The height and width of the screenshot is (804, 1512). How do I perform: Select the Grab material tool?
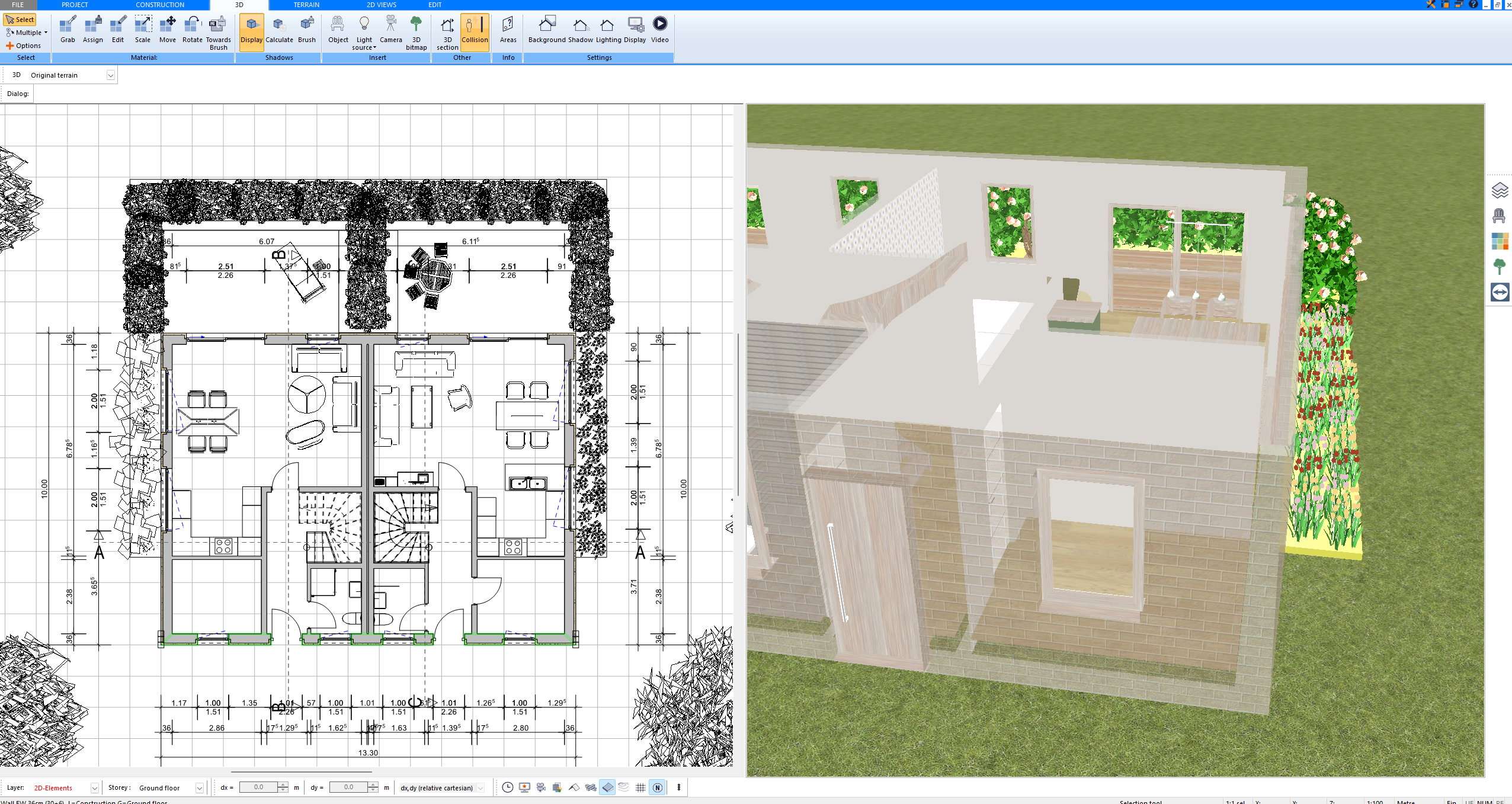pos(68,30)
